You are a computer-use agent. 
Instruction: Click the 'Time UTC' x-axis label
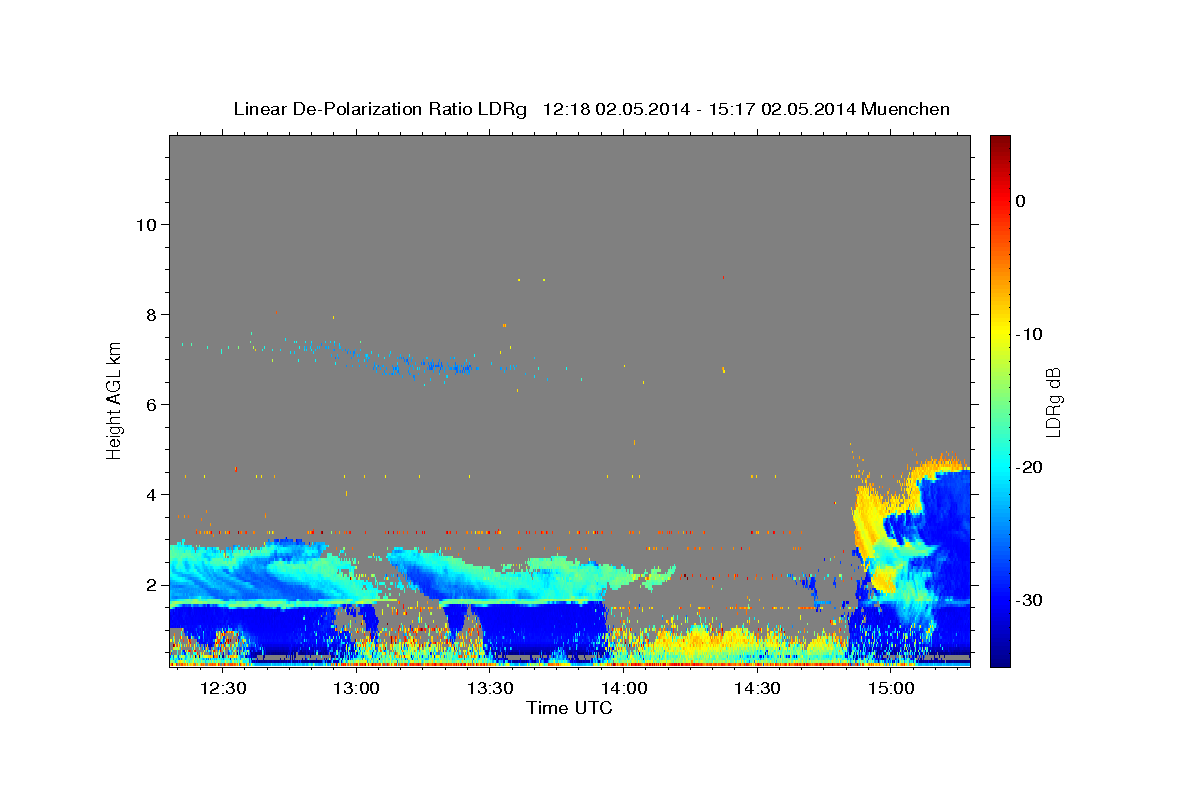coord(569,708)
